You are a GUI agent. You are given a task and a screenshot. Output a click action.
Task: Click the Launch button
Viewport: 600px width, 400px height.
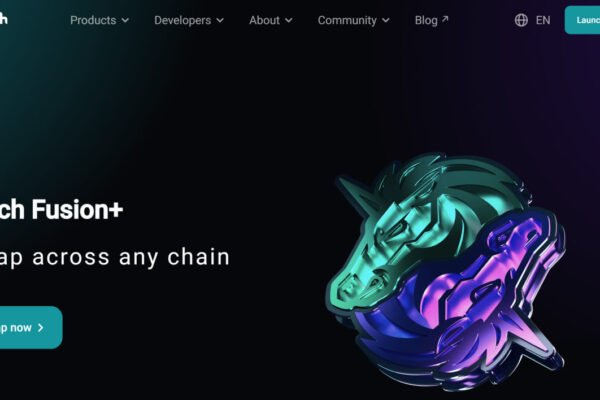pyautogui.click(x=582, y=20)
